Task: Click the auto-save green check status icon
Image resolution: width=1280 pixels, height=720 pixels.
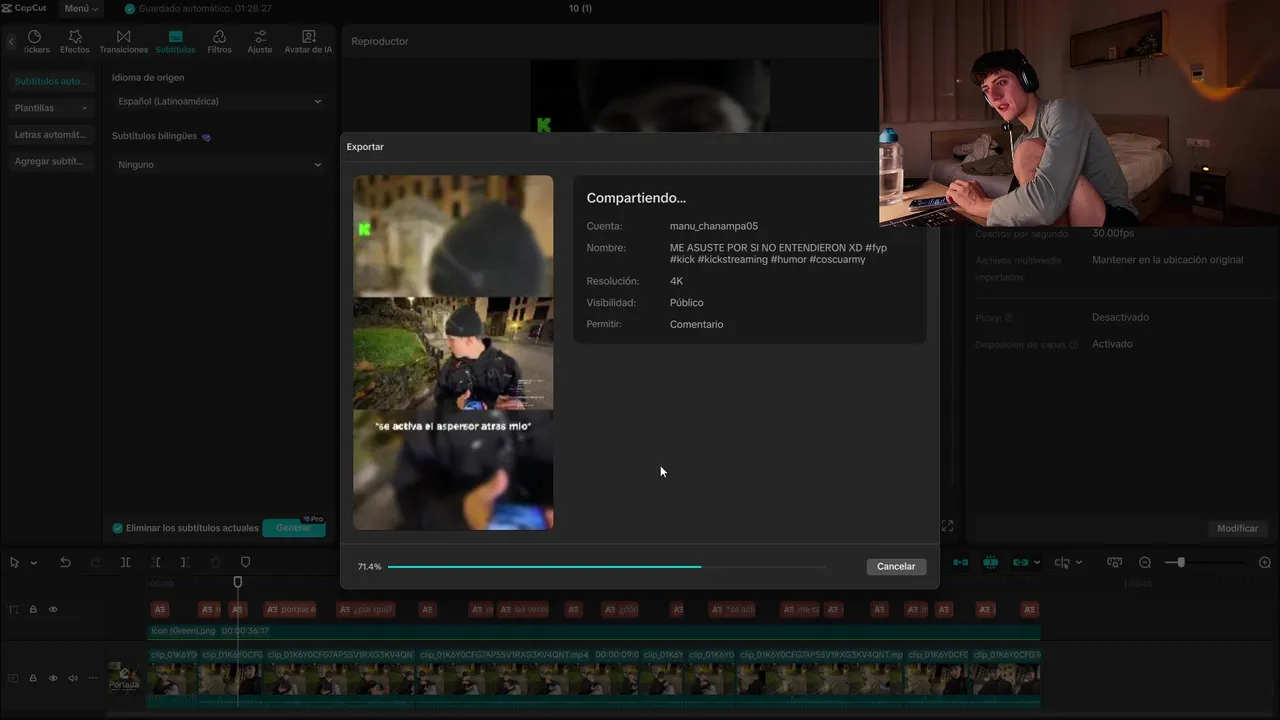Action: [129, 8]
